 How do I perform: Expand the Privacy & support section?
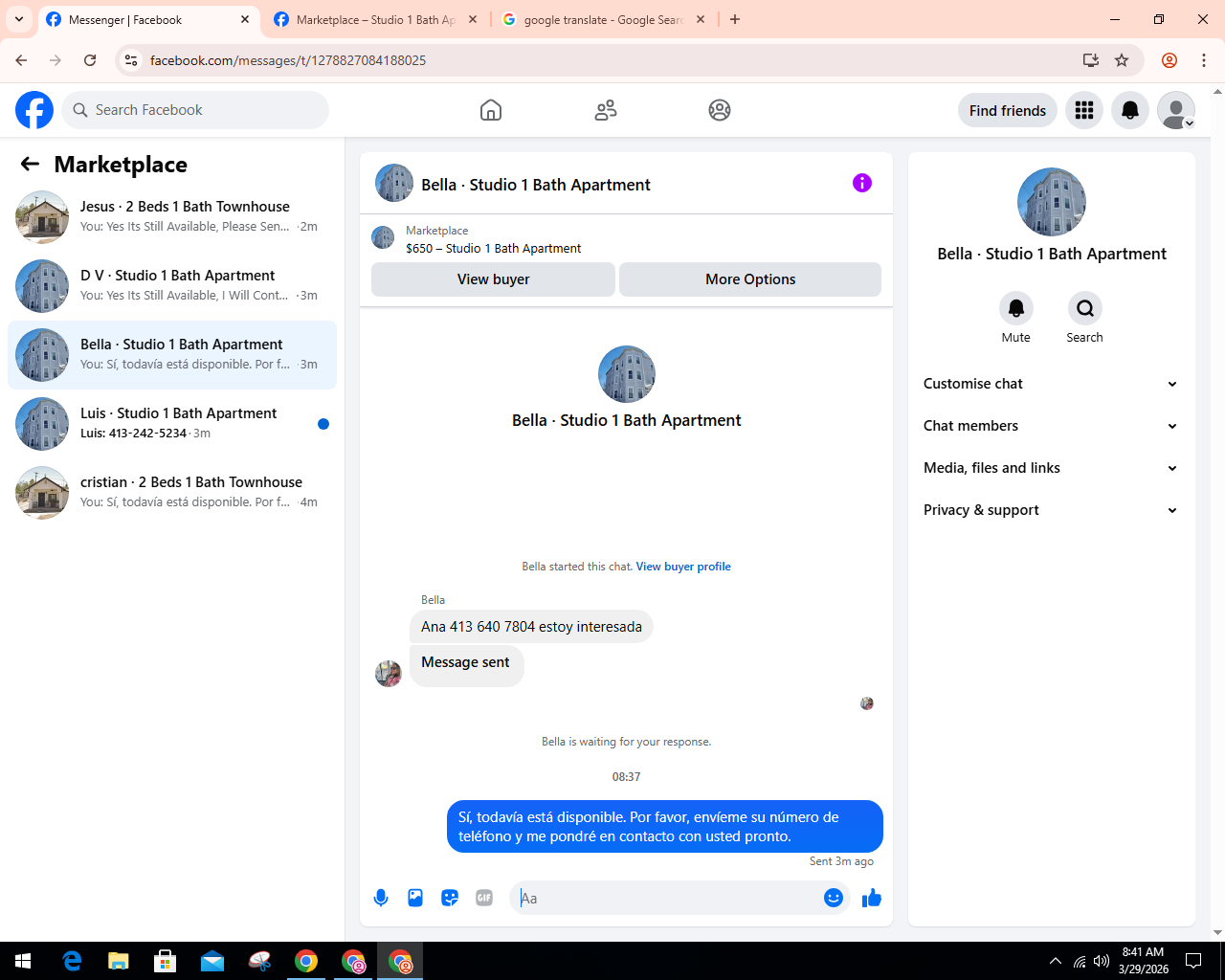click(1052, 510)
